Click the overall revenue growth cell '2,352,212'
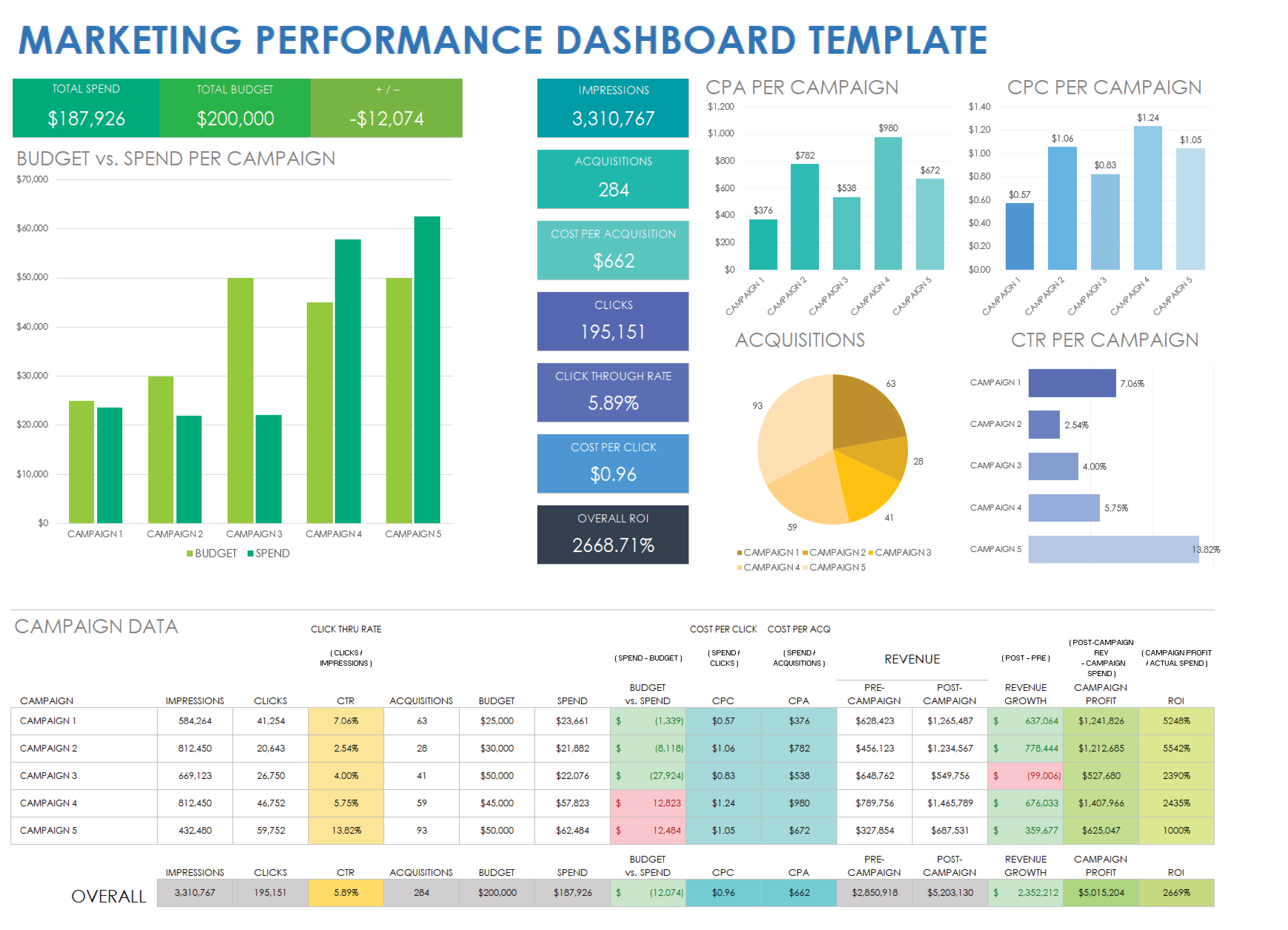Viewport: 1288px width, 930px height. 1026,893
